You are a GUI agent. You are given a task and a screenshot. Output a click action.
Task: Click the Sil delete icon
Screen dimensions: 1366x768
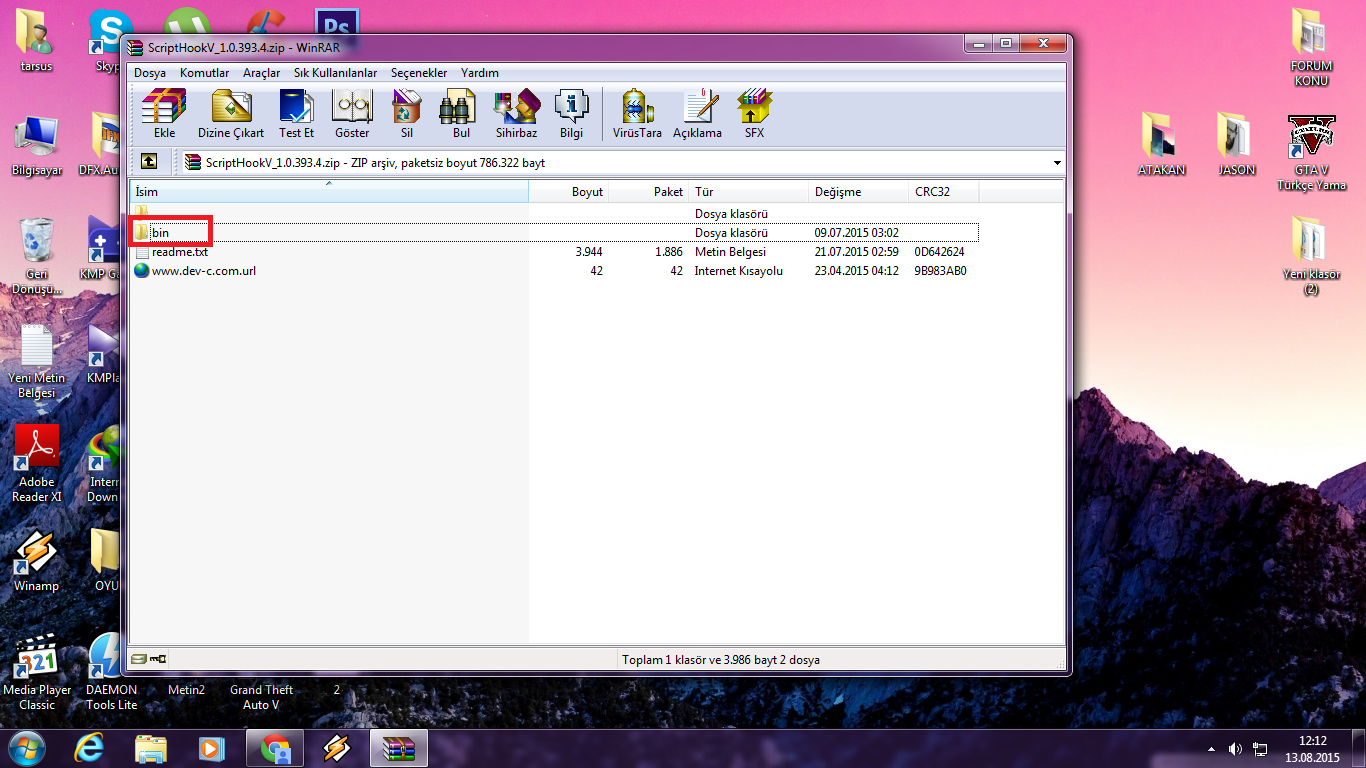point(407,114)
